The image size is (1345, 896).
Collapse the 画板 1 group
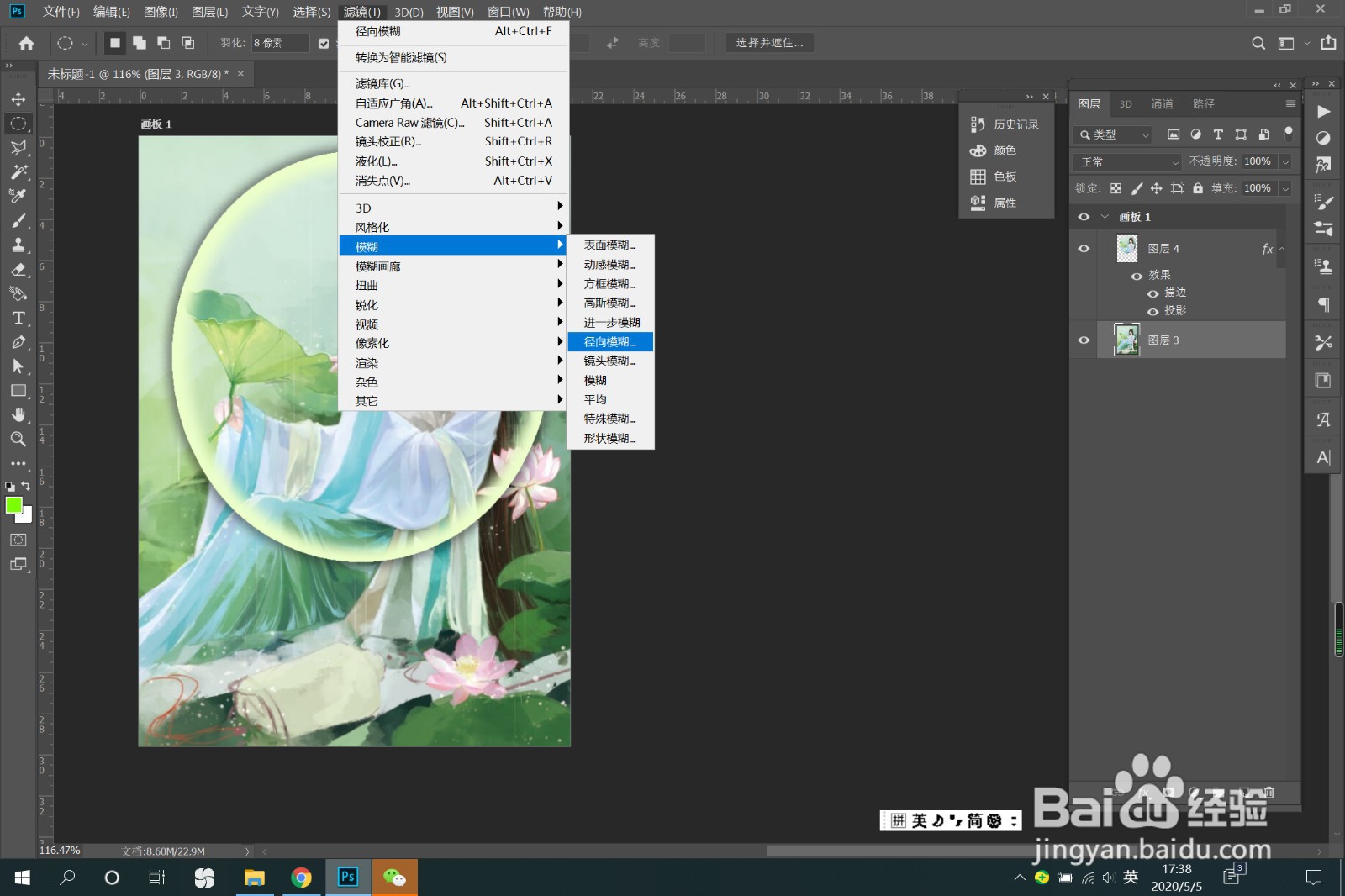[1105, 217]
